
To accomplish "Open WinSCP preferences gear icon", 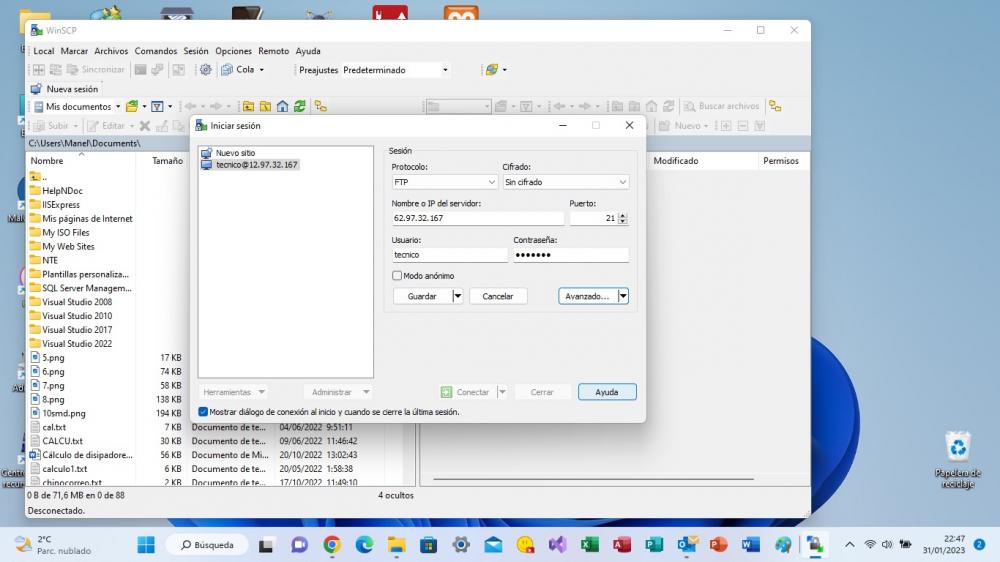I will 205,70.
